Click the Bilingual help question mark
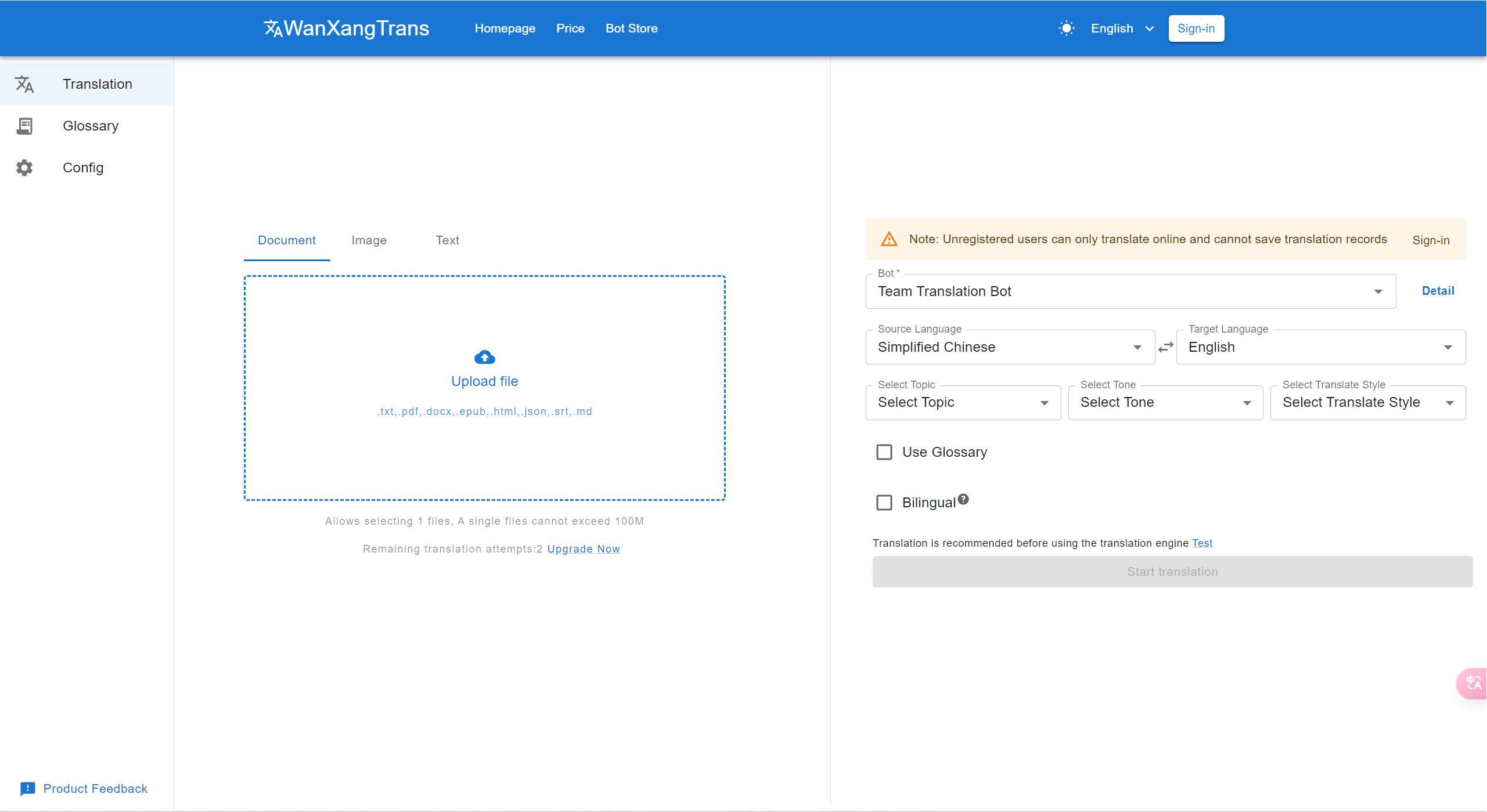This screenshot has height=812, width=1487. tap(963, 499)
